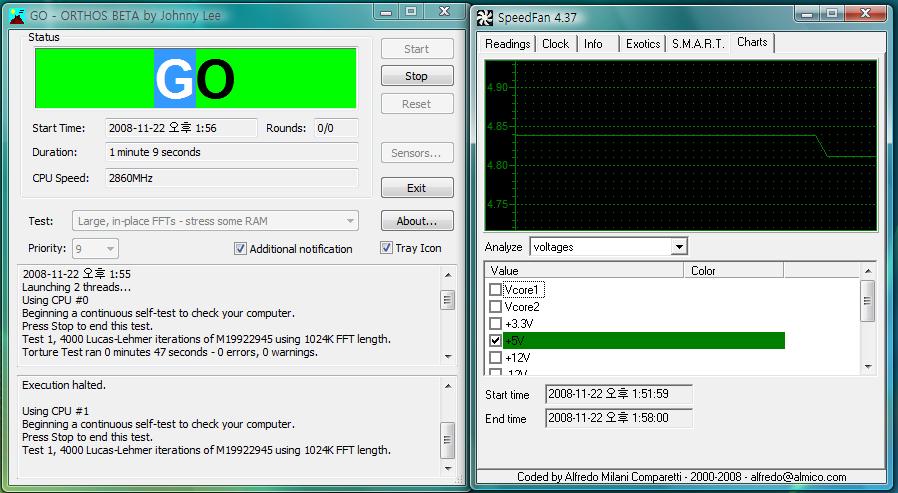Click up arrow of CPU #1 log scrollbar
The width and height of the screenshot is (898, 493).
(x=448, y=386)
